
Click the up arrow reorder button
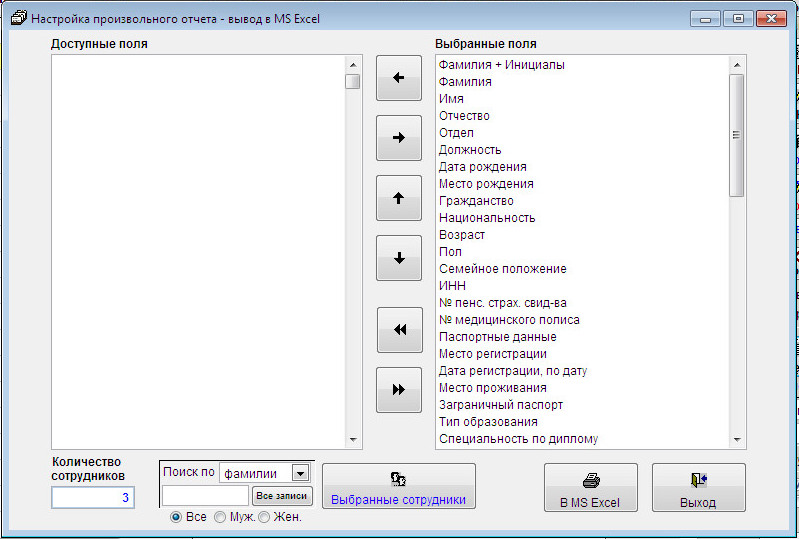398,198
